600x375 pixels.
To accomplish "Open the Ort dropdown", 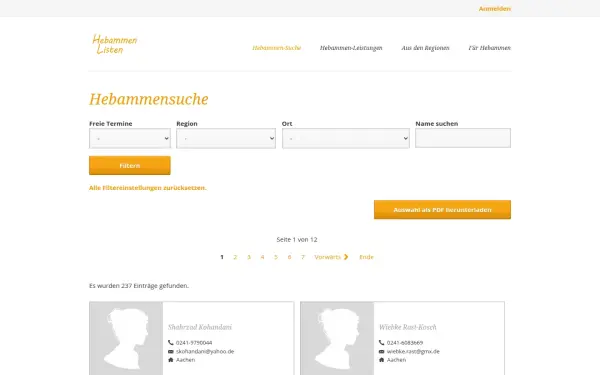I will [x=346, y=138].
